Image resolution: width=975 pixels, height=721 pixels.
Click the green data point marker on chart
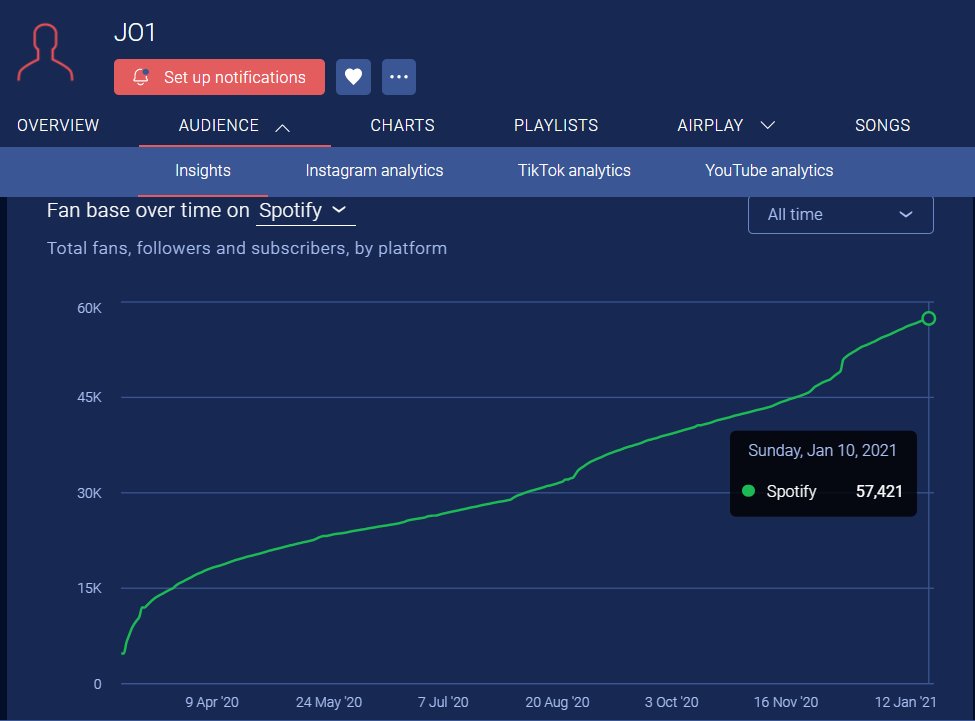coord(928,318)
